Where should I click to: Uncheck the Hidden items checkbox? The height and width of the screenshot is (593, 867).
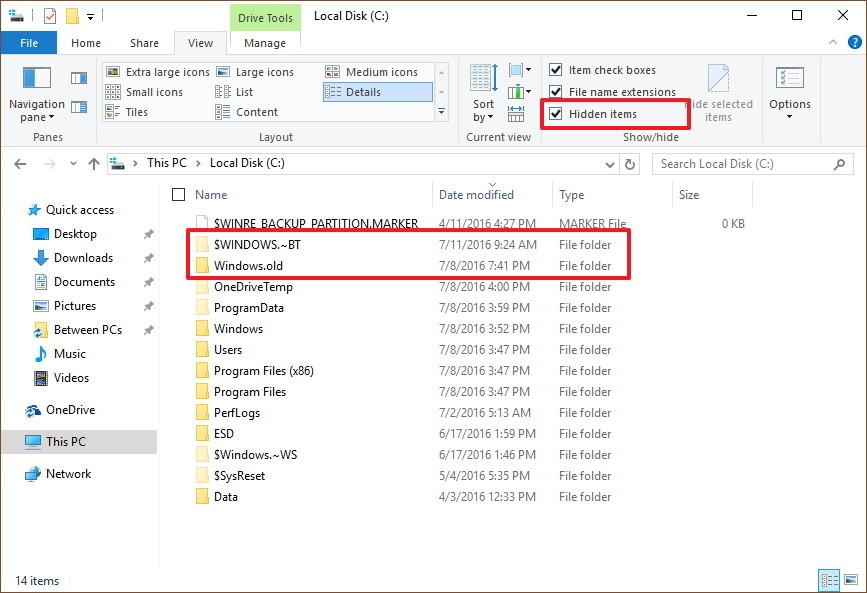[x=556, y=114]
